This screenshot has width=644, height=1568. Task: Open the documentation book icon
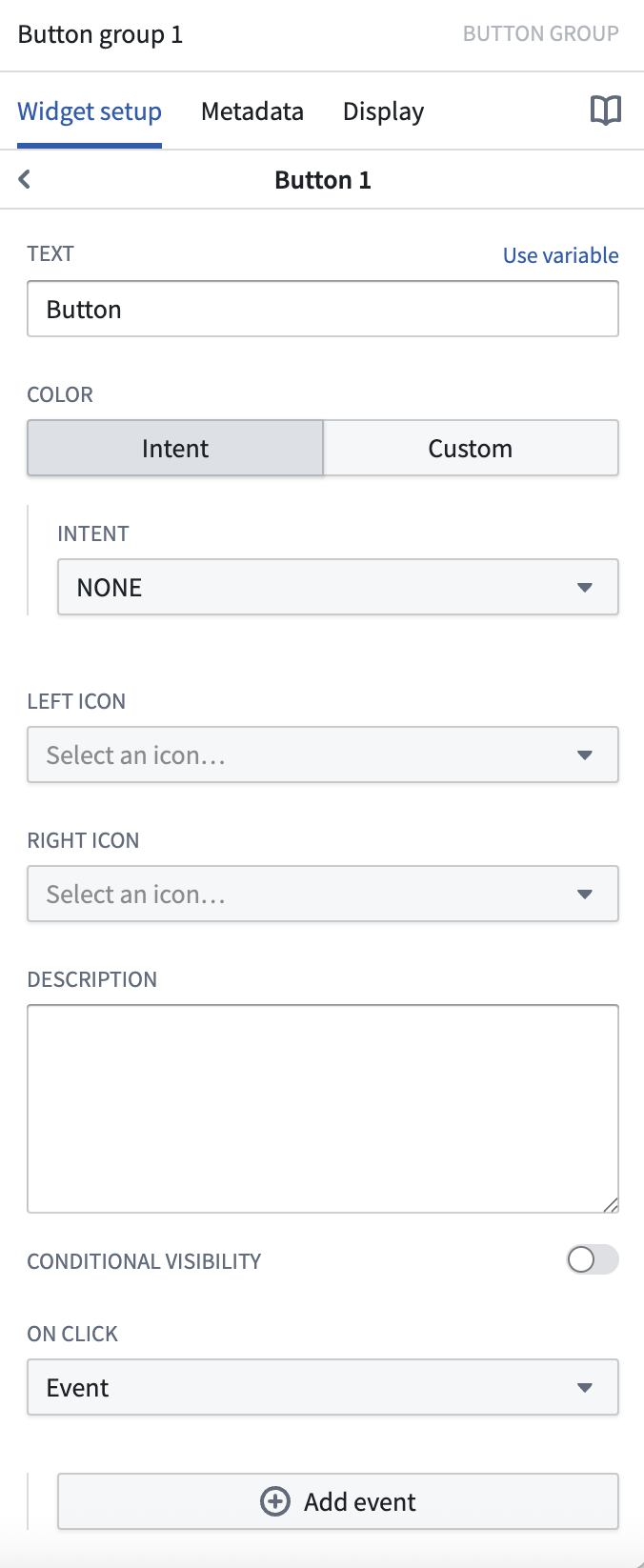click(x=605, y=111)
